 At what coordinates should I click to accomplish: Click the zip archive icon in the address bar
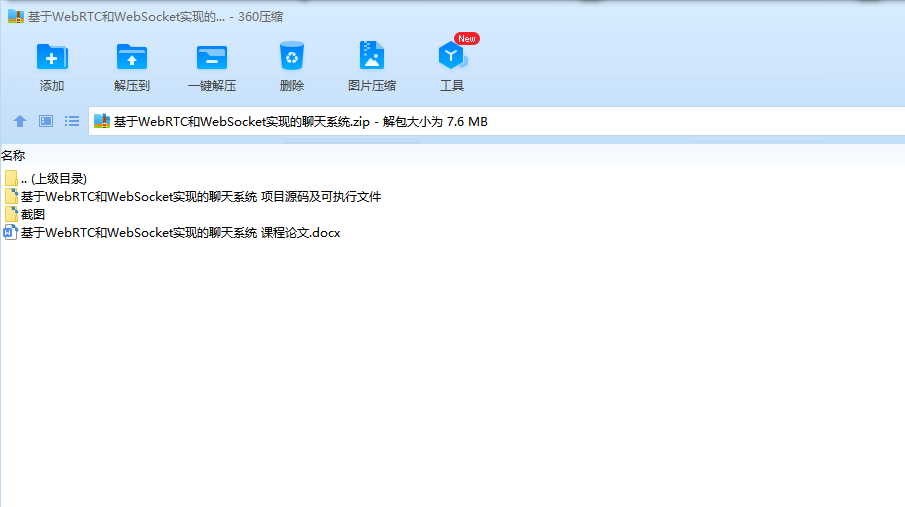point(102,121)
